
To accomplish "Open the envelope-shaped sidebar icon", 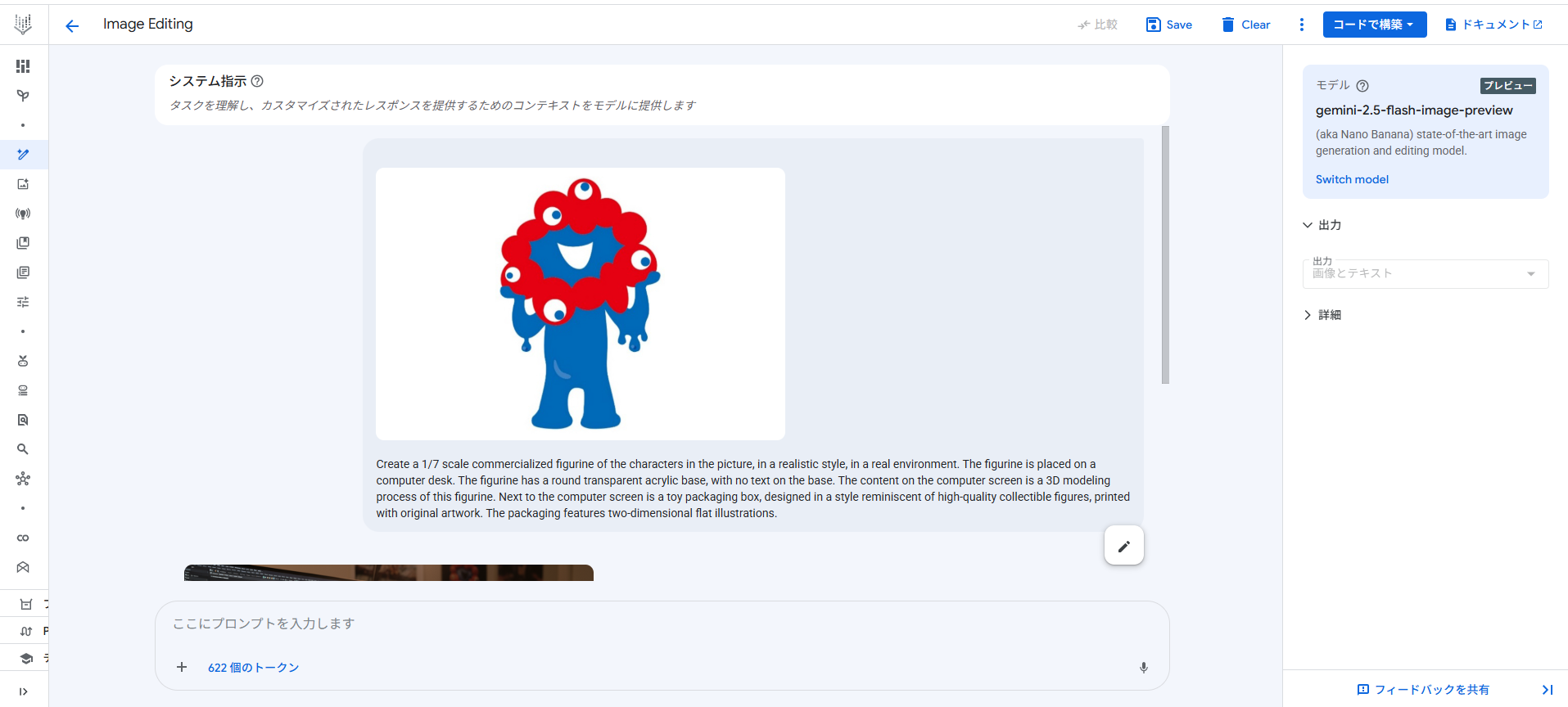I will (x=23, y=567).
